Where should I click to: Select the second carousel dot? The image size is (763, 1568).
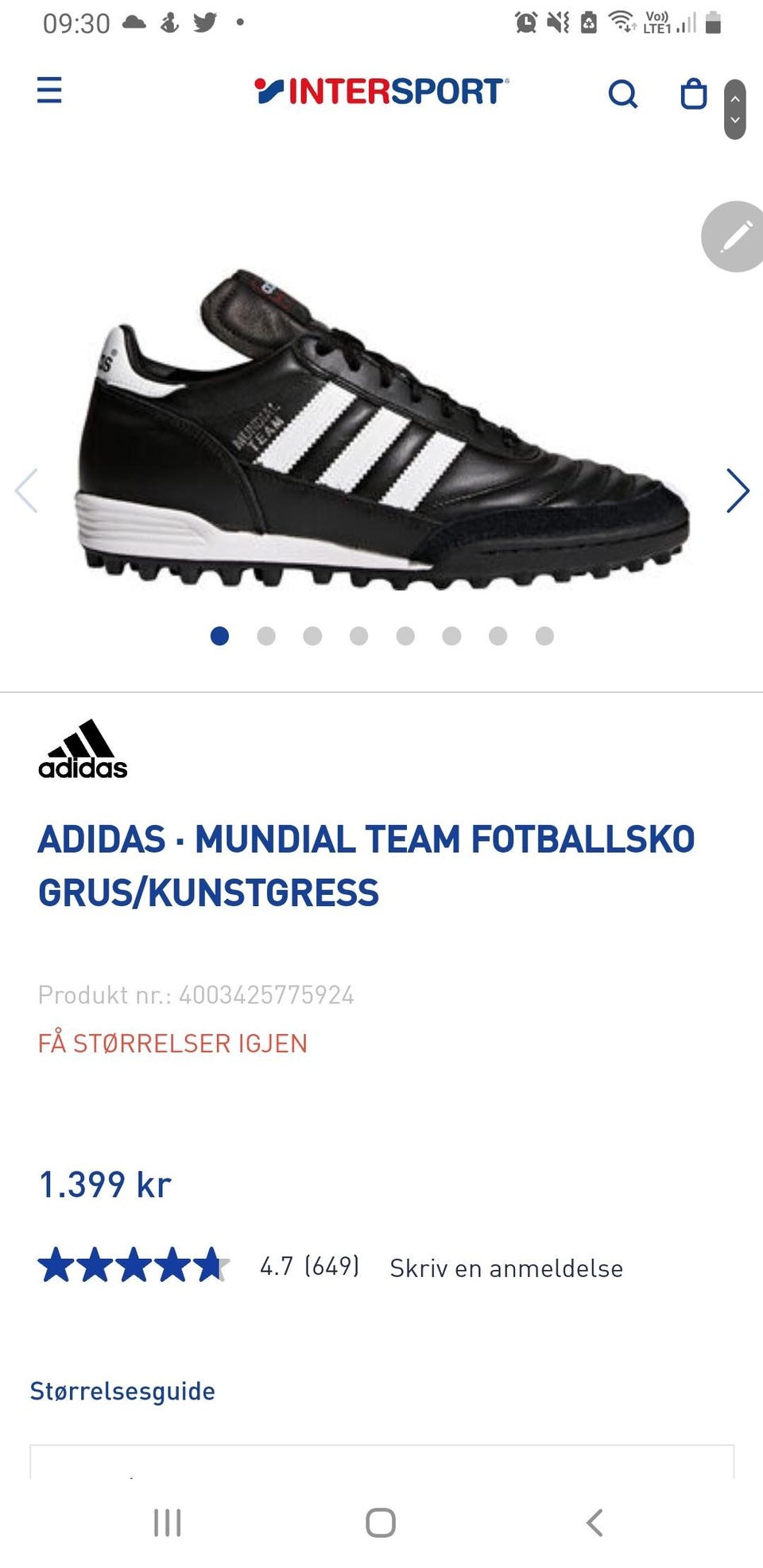click(266, 636)
